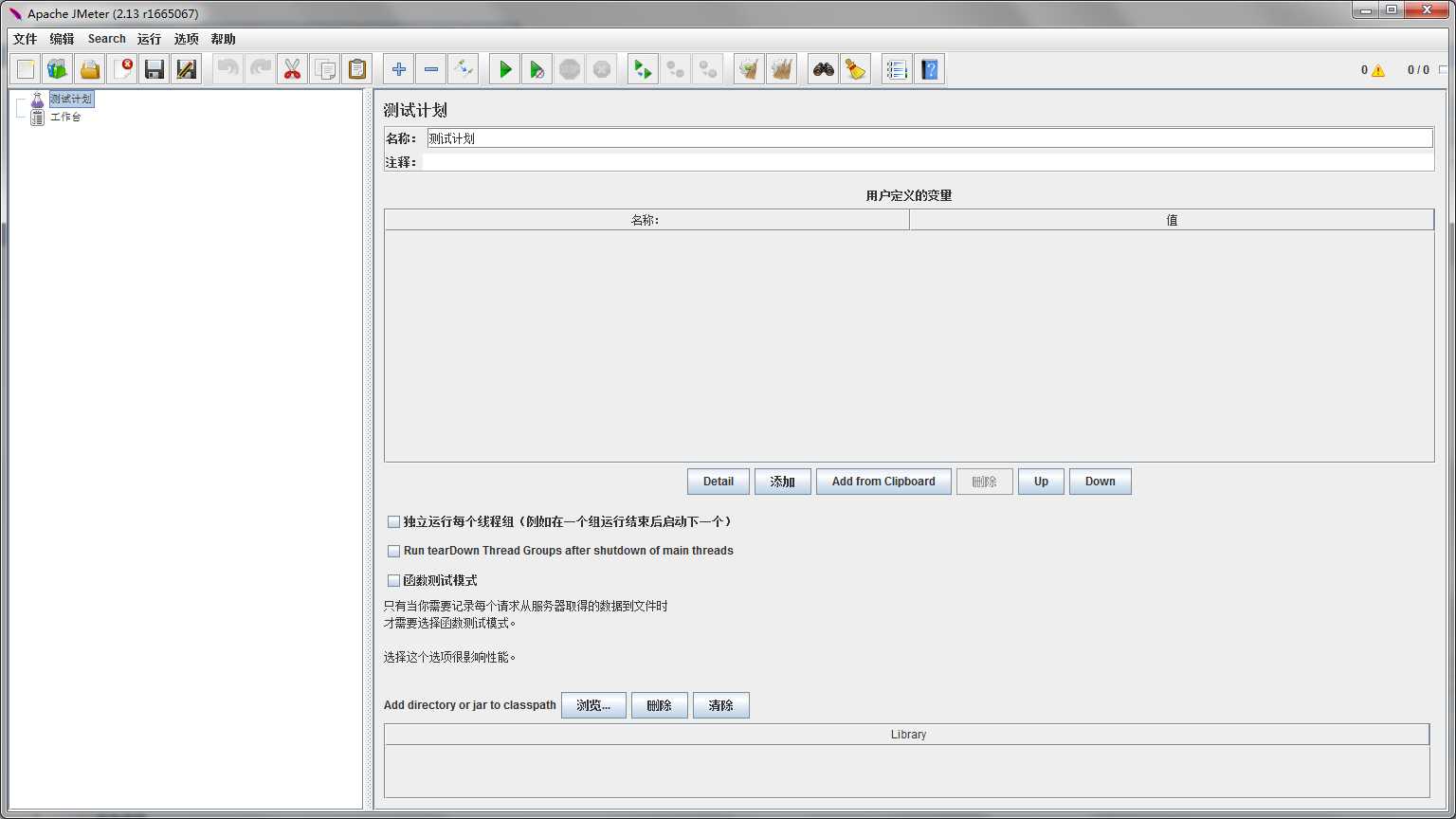This screenshot has height=819, width=1456.
Task: Click the 值 column header
Action: coord(1172,220)
